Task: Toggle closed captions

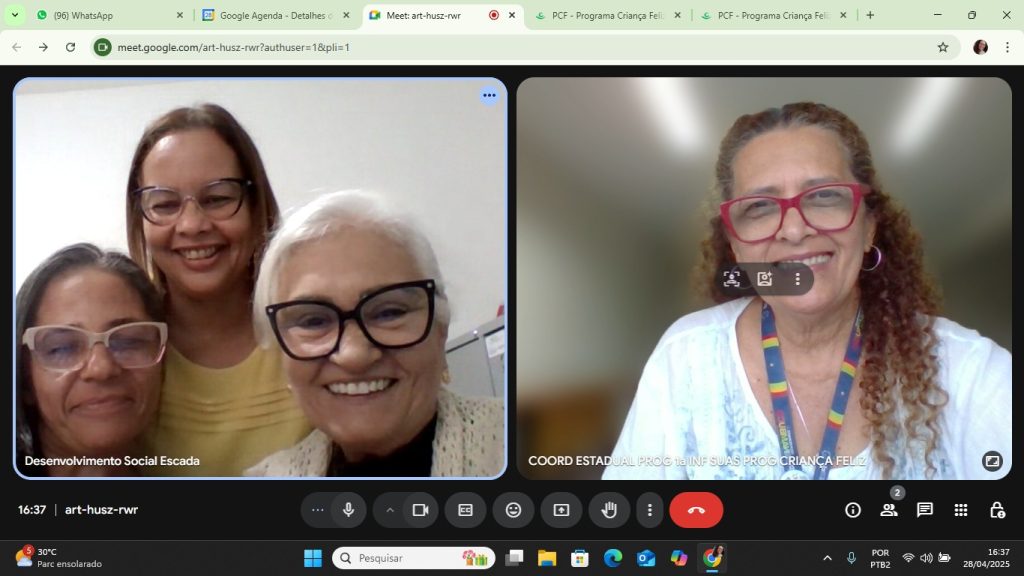Action: point(465,510)
